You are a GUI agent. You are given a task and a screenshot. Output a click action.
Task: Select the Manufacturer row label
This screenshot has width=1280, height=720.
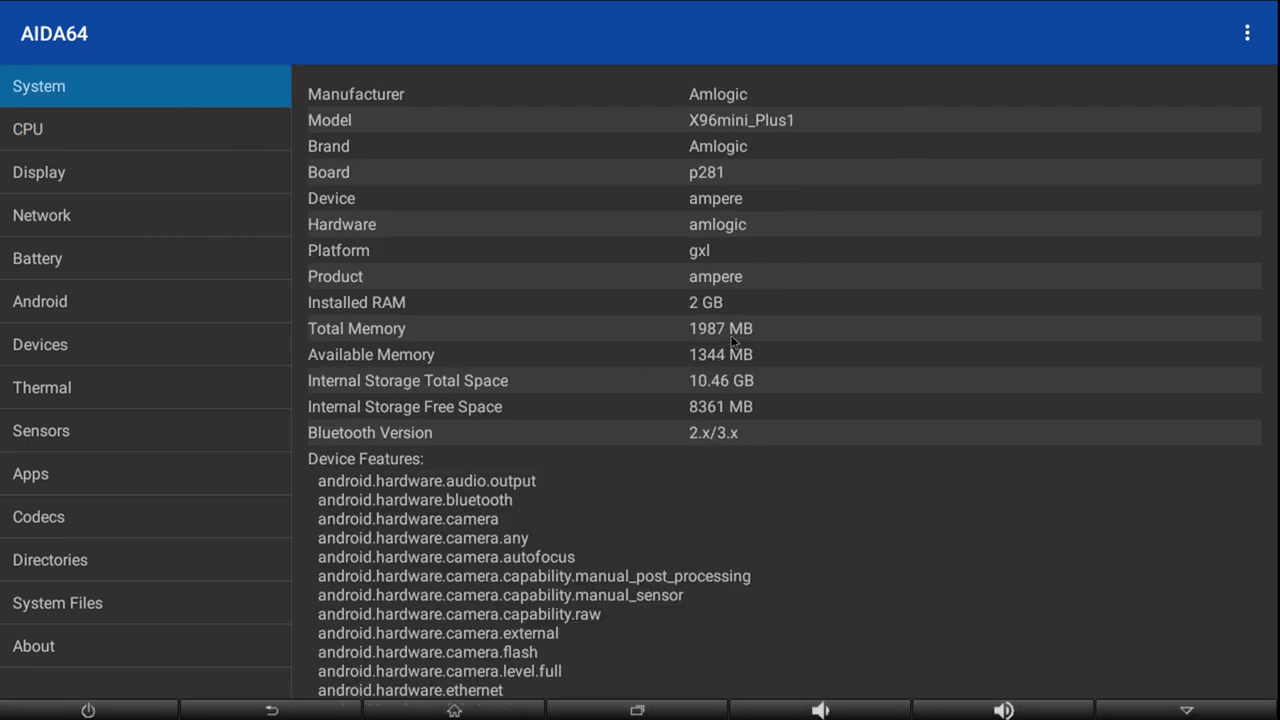(356, 94)
